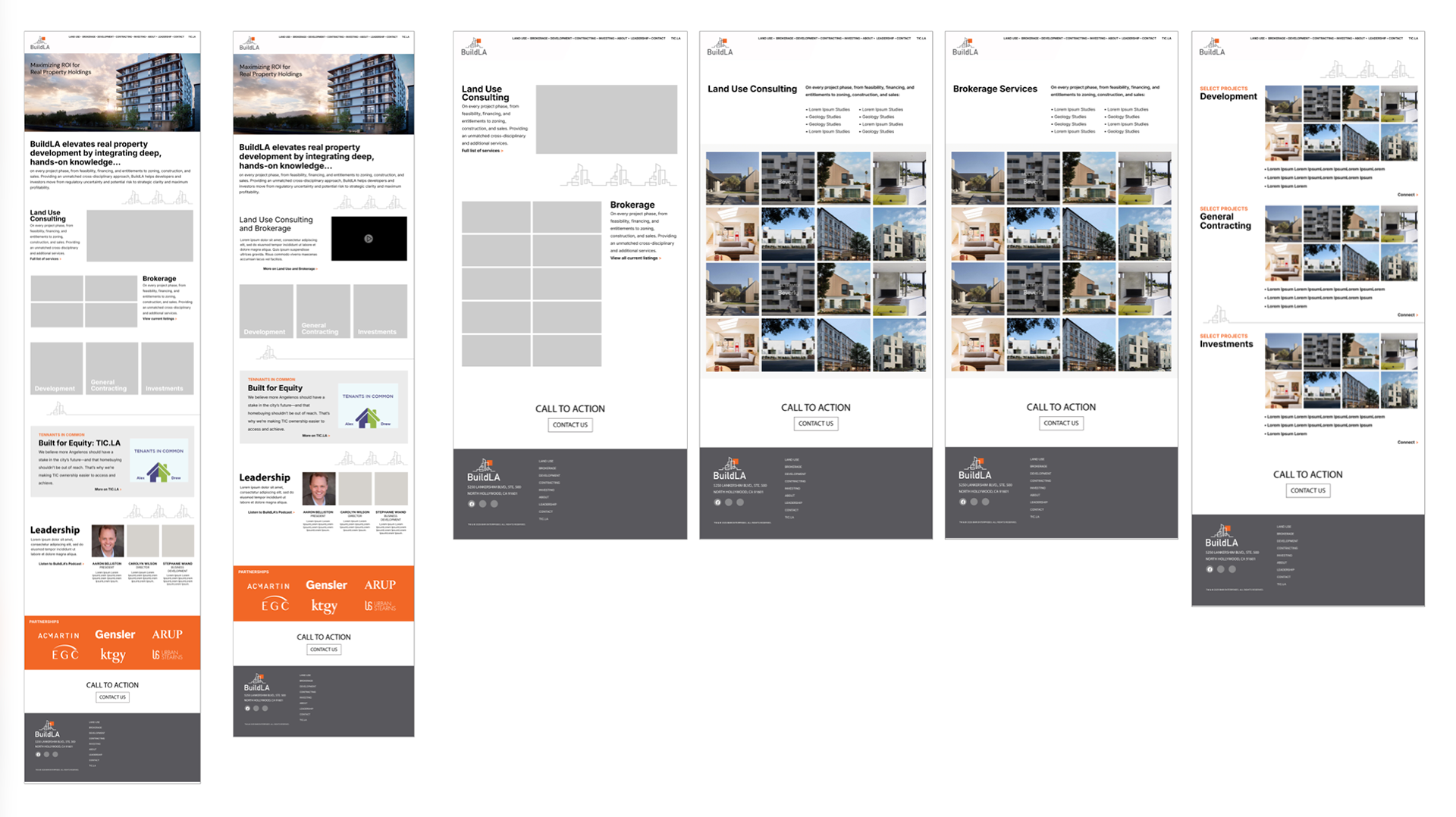Play the video beside Land Use Consulting and Brokerage
The width and height of the screenshot is (1456, 817).
[x=369, y=239]
